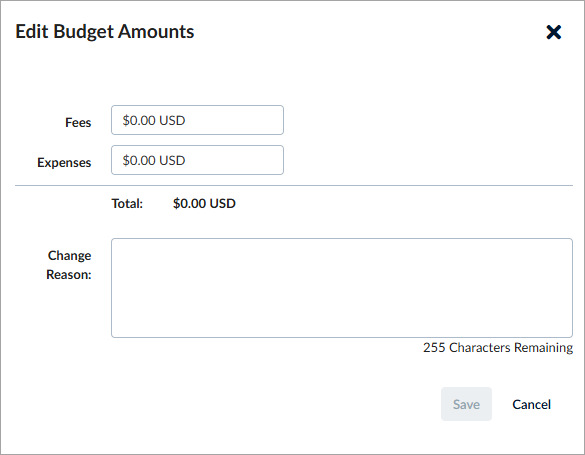Click the Edit Budget Amounts title
Screen dimensions: 585x455
(x=105, y=32)
